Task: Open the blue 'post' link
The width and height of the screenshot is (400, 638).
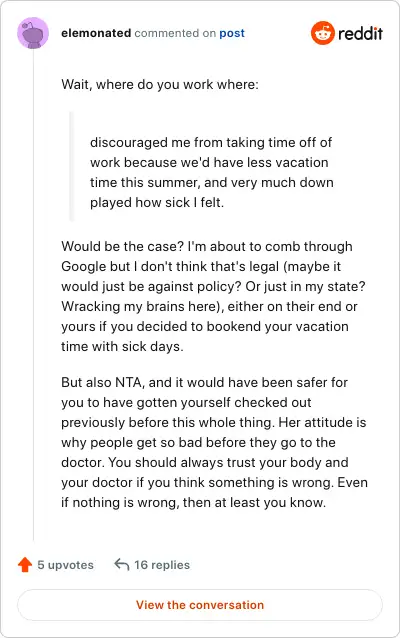Action: pos(232,33)
